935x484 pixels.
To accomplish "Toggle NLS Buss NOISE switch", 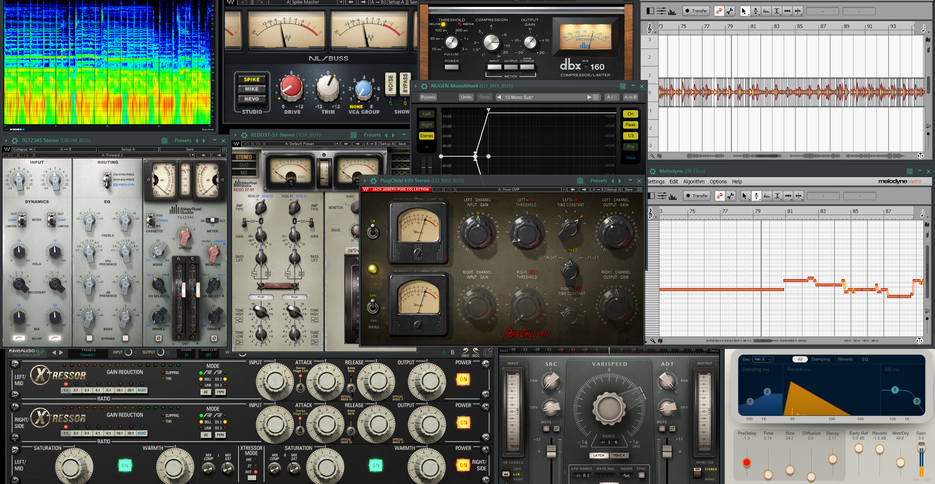I will point(390,83).
